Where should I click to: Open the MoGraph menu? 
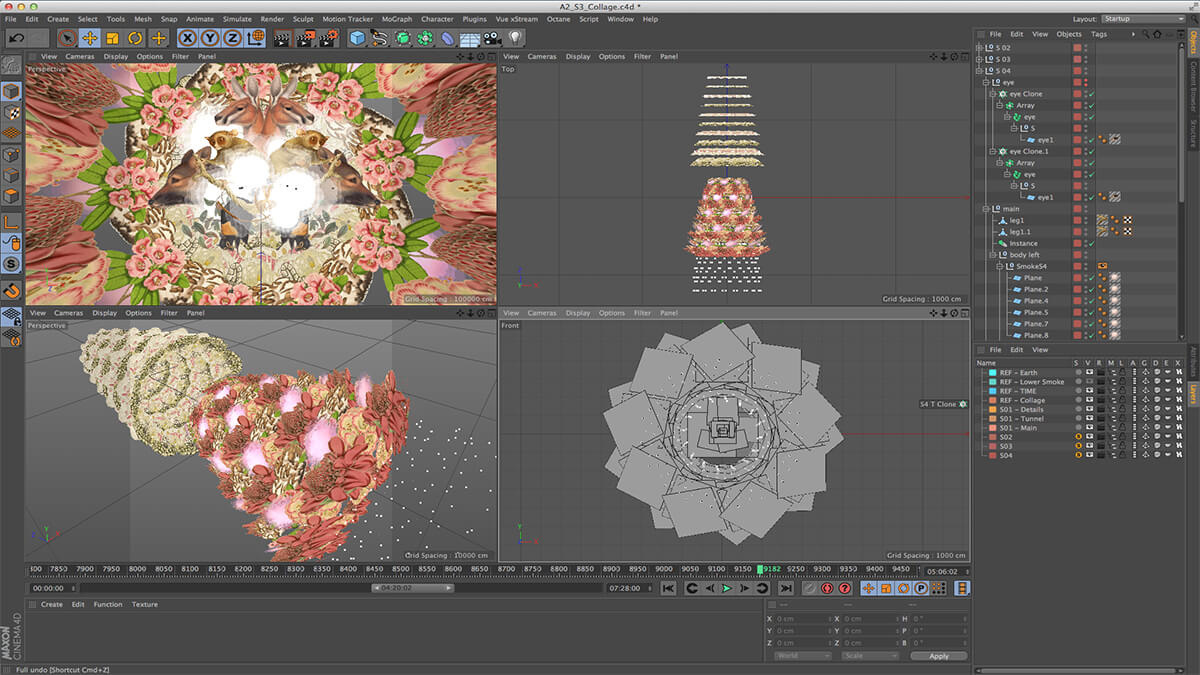(396, 19)
